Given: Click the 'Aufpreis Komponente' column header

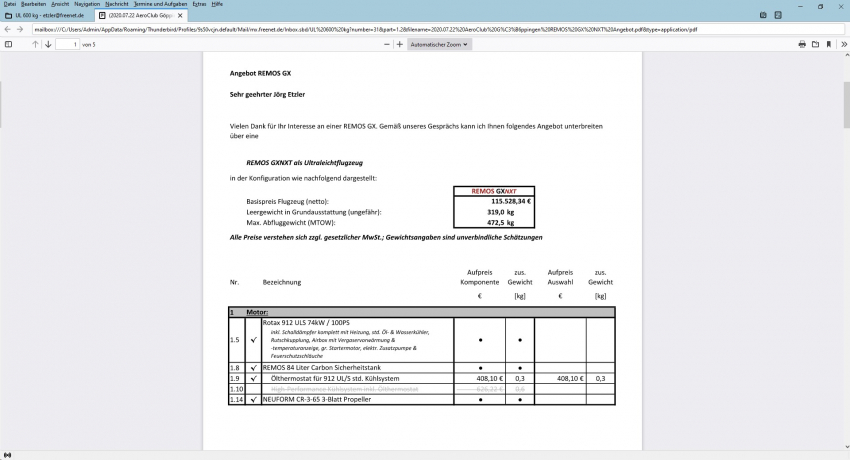Looking at the screenshot, I should coord(479,277).
